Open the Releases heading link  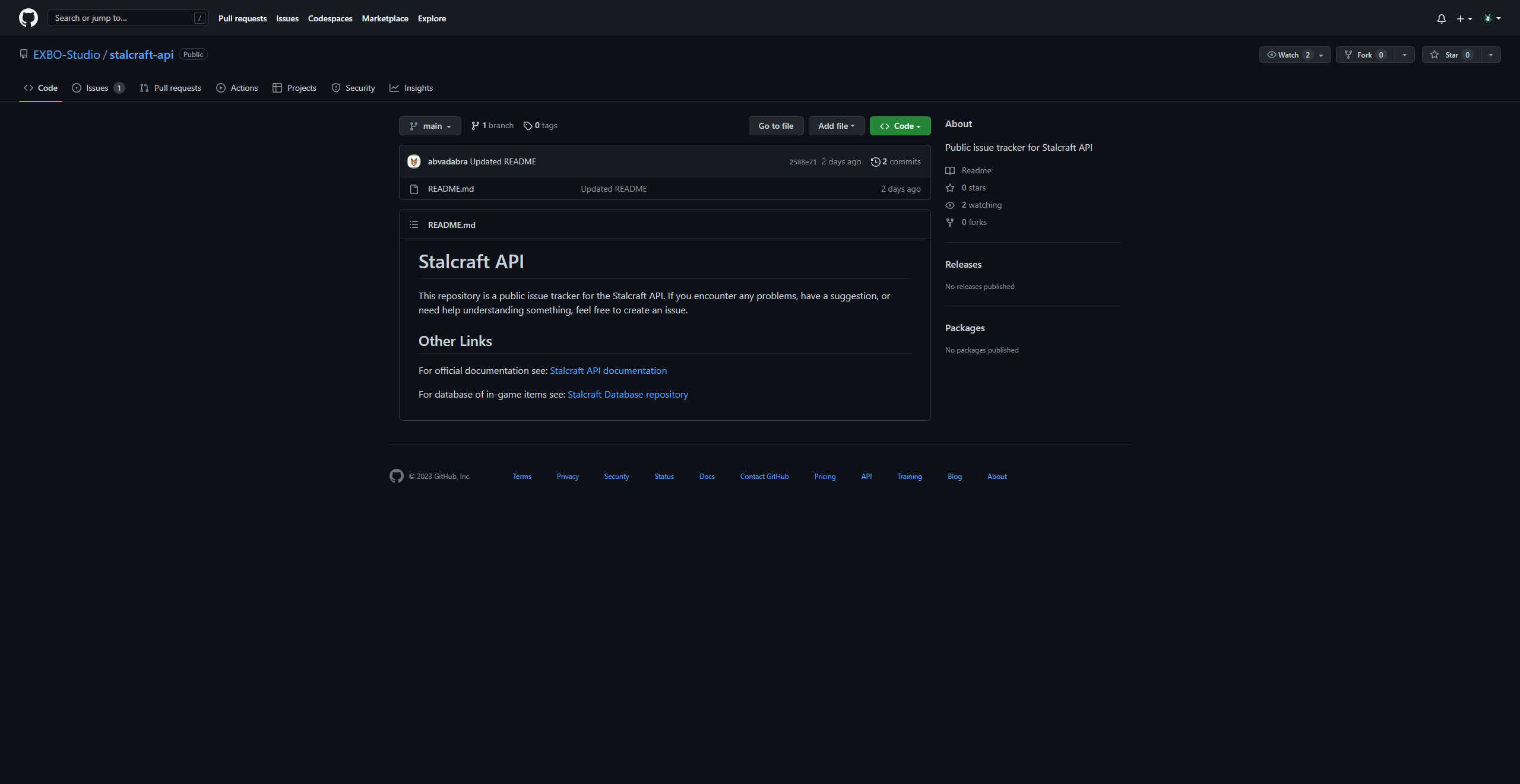coord(963,264)
